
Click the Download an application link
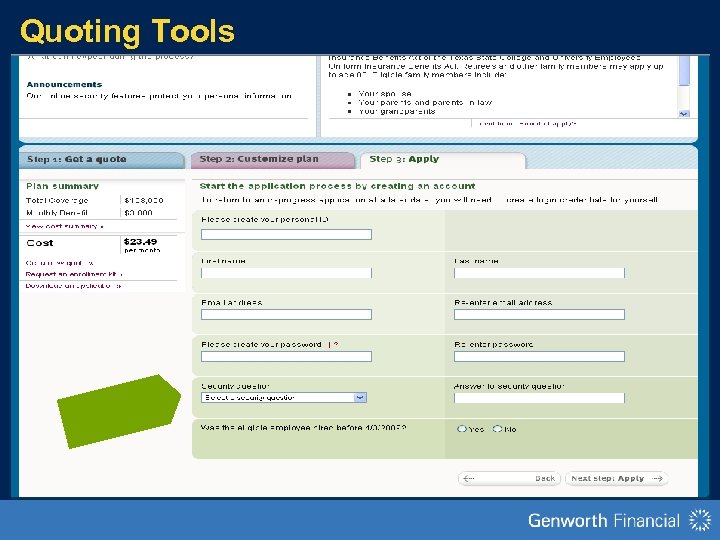click(x=73, y=286)
